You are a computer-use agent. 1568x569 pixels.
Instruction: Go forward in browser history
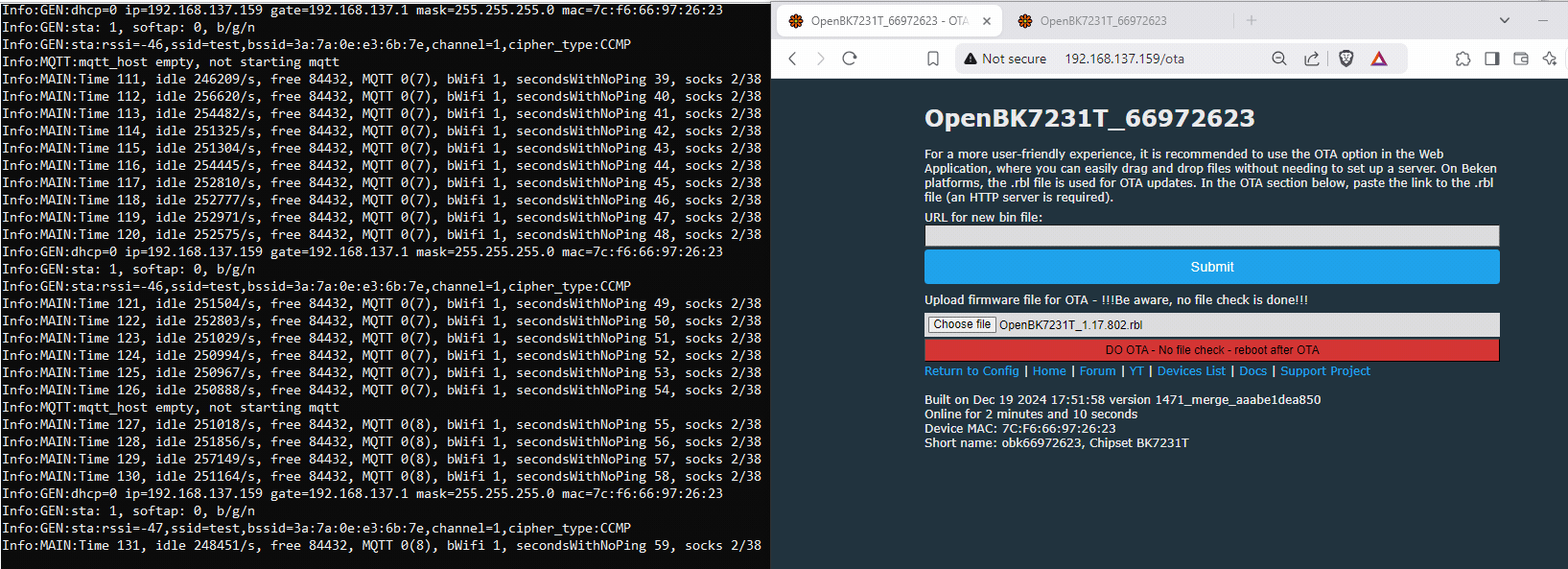pyautogui.click(x=820, y=59)
